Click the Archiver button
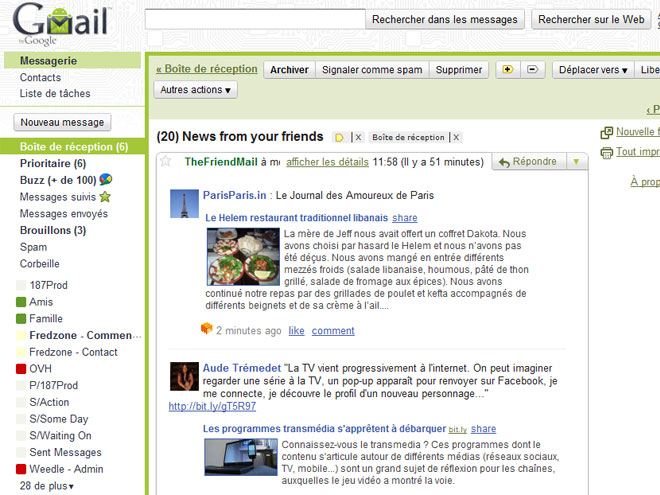This screenshot has height=495, width=660. pos(289,70)
